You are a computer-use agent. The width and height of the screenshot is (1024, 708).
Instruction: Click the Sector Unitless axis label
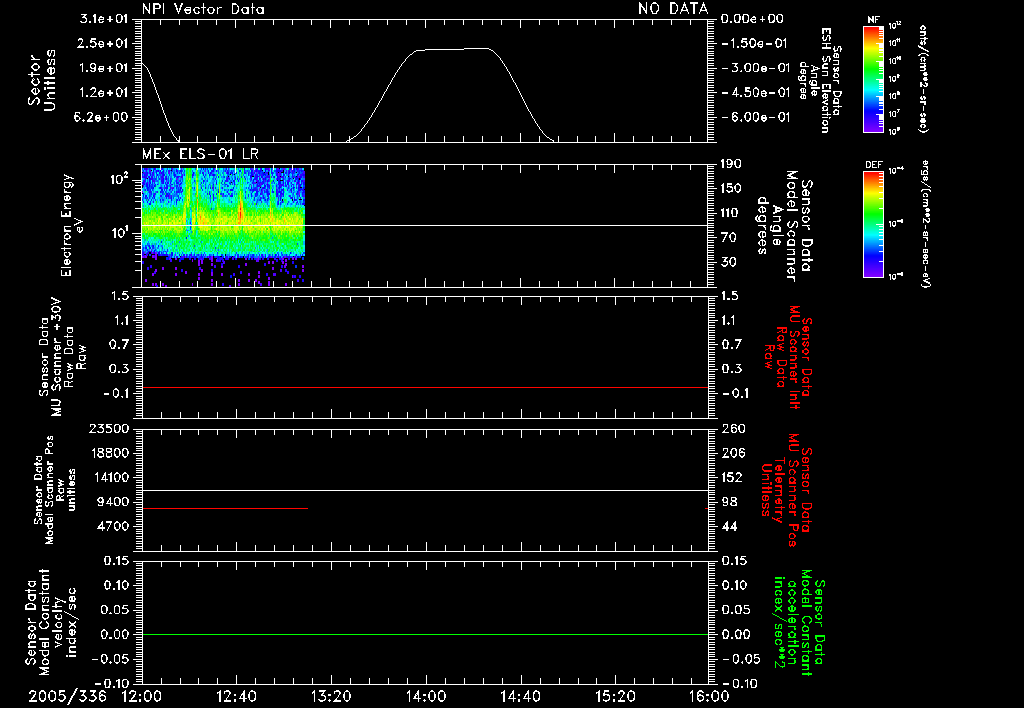42,80
